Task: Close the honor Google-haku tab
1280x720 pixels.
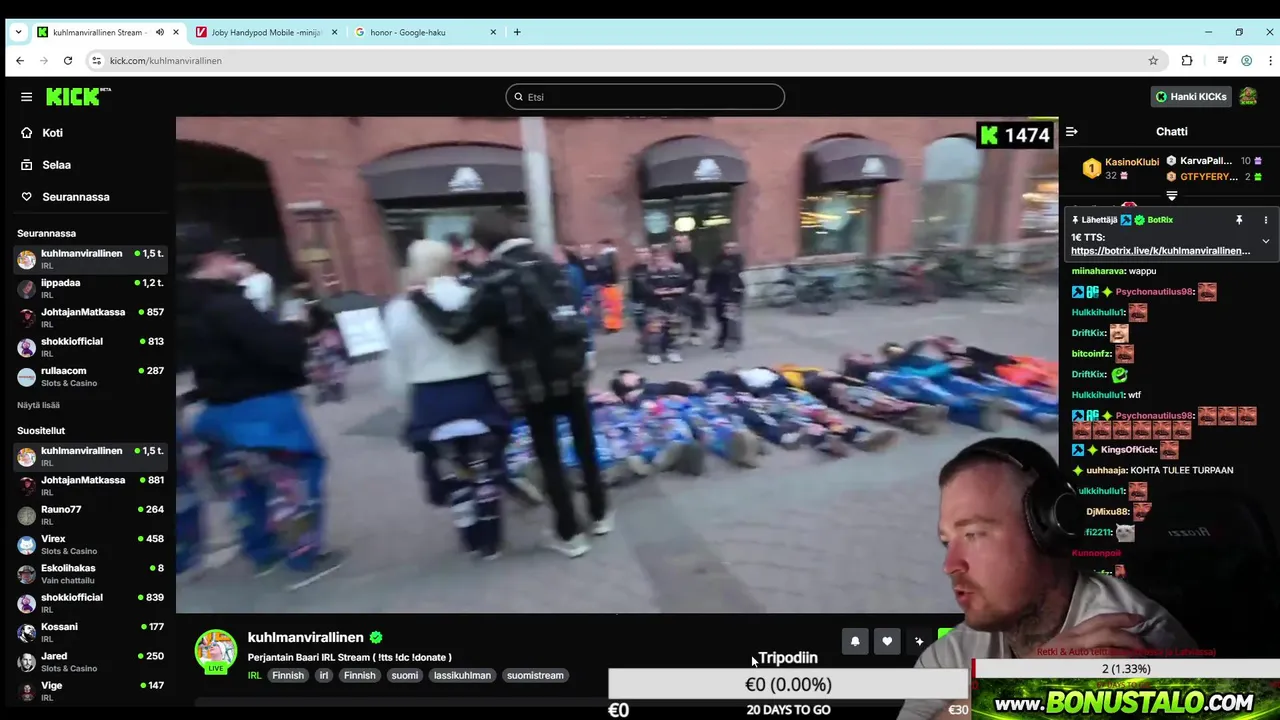Action: click(x=493, y=32)
